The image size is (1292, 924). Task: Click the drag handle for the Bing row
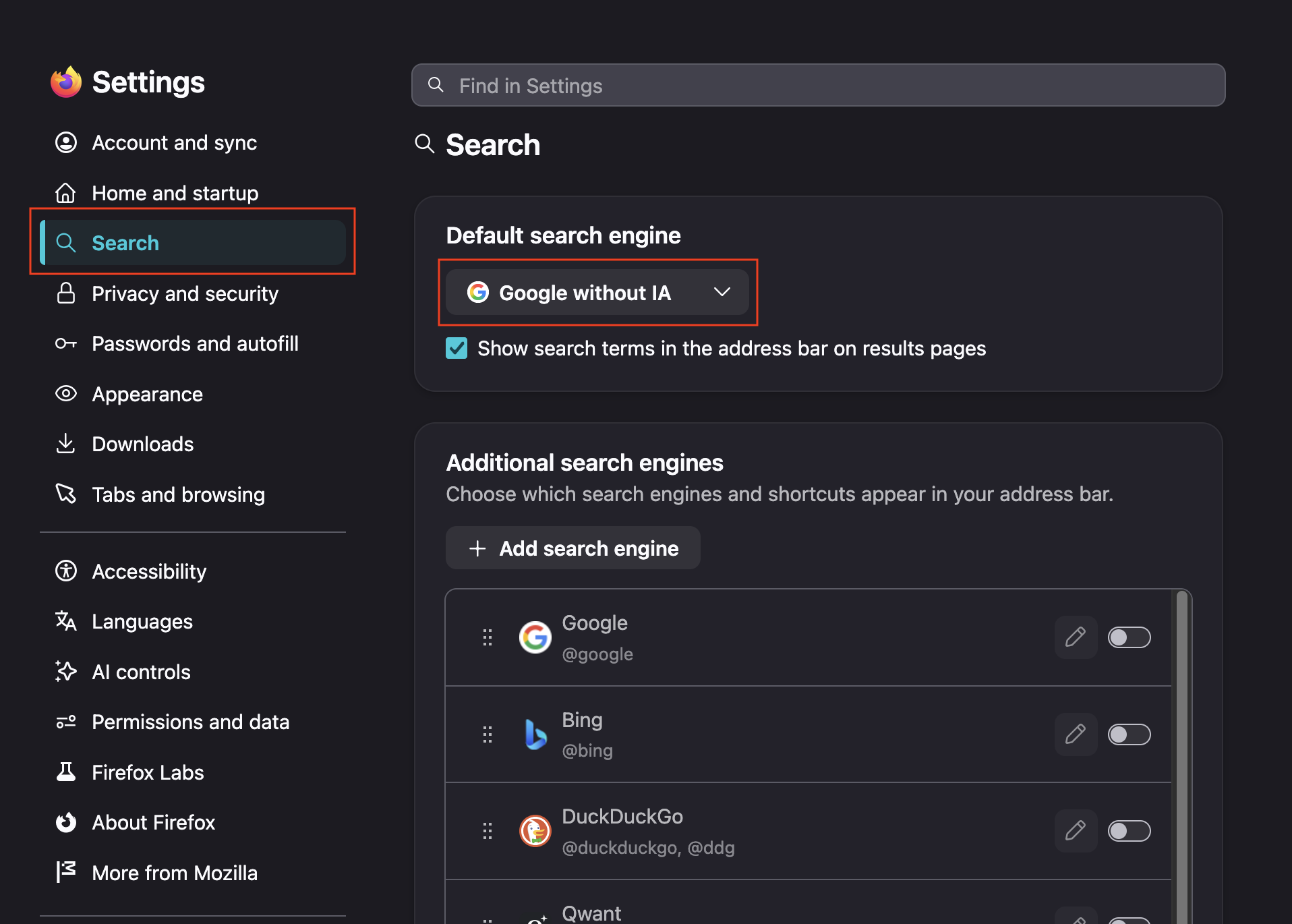coord(488,734)
